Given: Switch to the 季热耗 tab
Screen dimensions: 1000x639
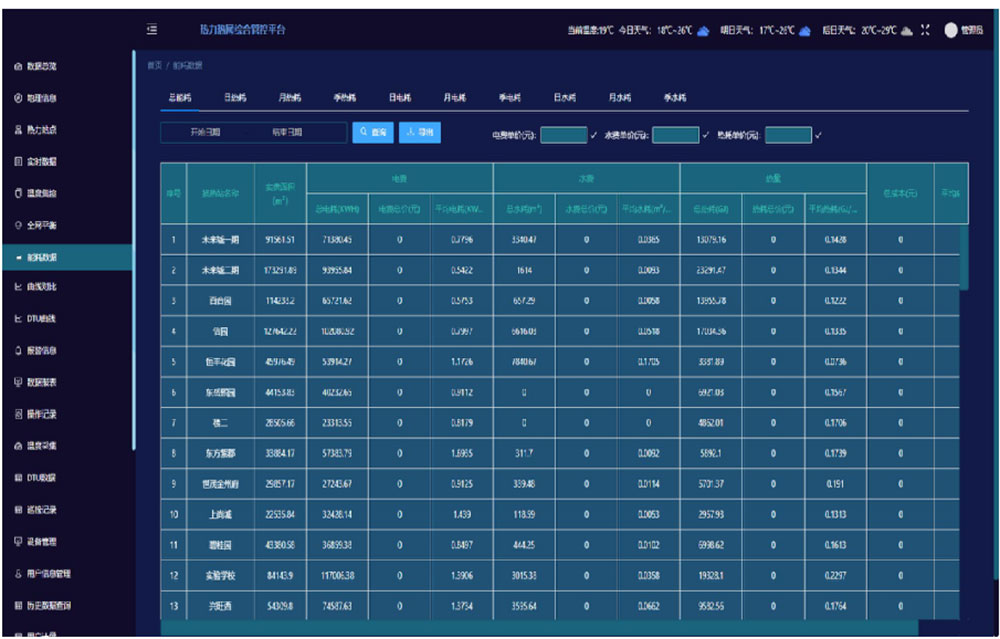Looking at the screenshot, I should (344, 98).
